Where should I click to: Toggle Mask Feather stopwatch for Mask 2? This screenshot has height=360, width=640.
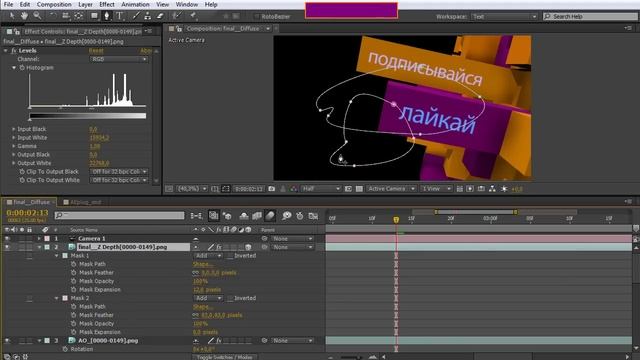click(x=73, y=315)
